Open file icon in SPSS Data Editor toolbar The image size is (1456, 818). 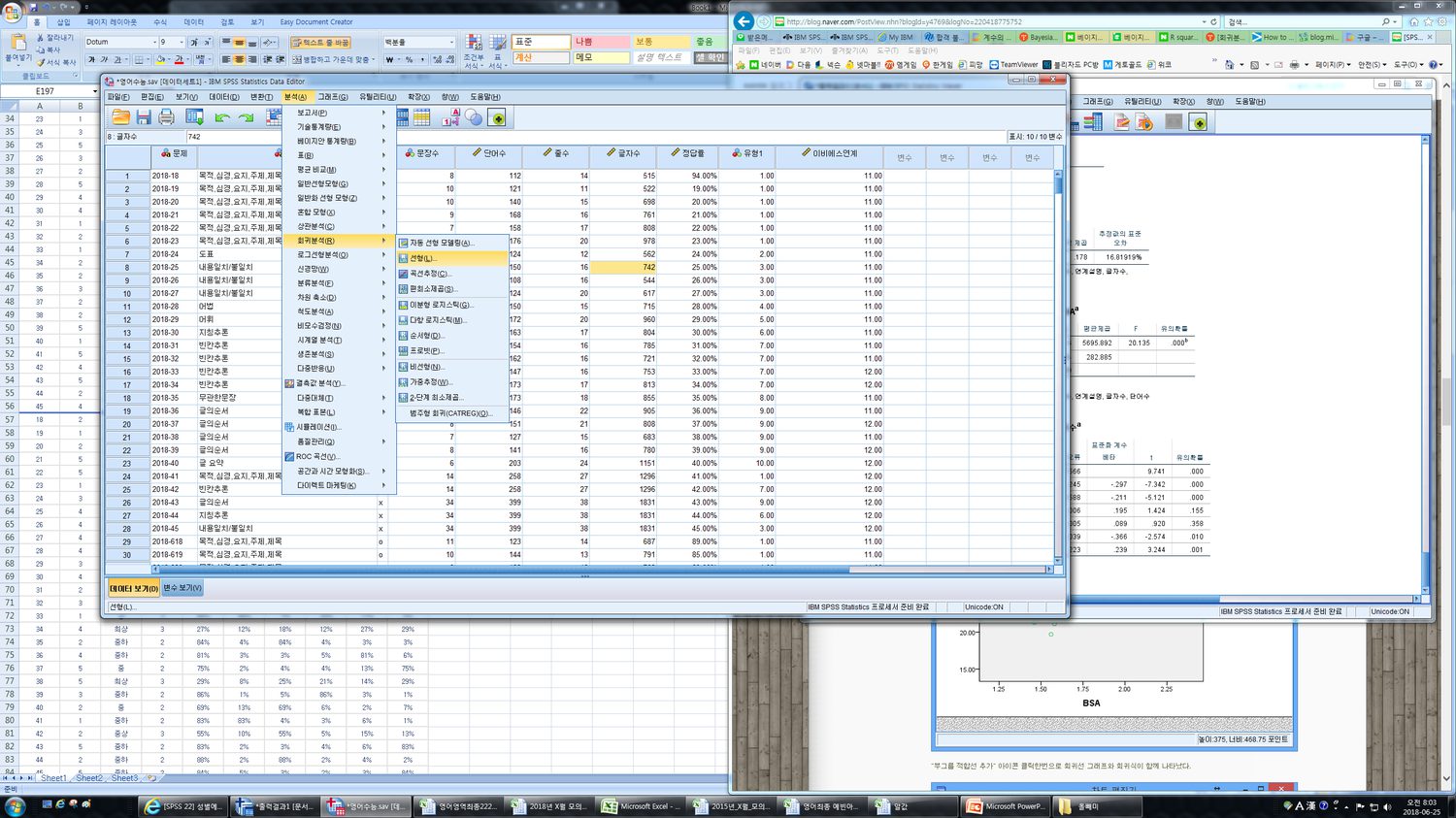120,117
